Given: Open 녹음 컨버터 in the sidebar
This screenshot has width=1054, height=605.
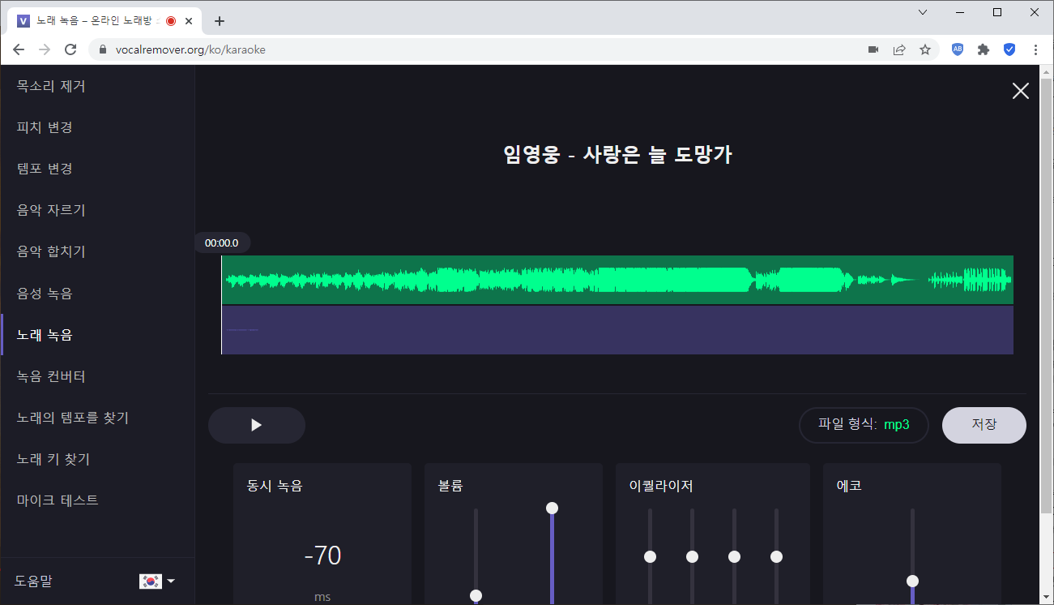Looking at the screenshot, I should (x=51, y=376).
